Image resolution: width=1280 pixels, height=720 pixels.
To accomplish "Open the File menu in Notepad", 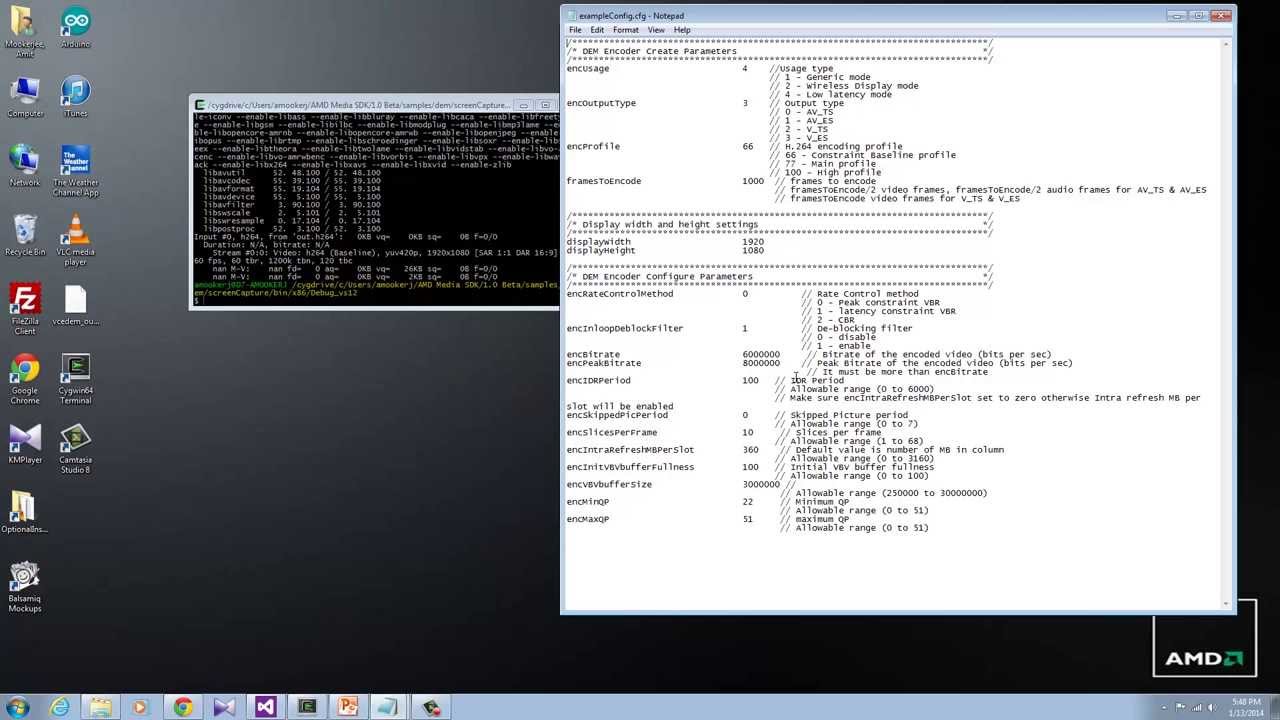I will tap(576, 30).
